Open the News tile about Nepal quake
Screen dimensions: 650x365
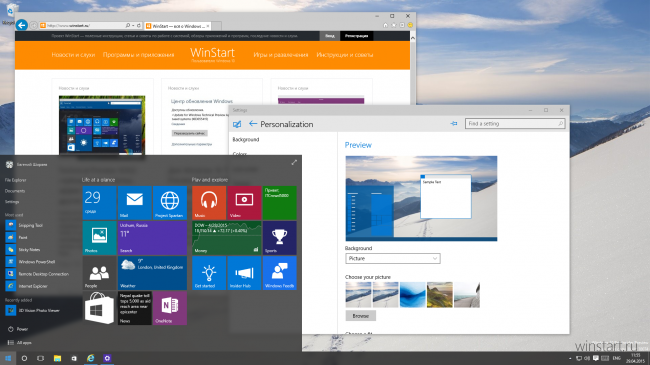pos(135,308)
